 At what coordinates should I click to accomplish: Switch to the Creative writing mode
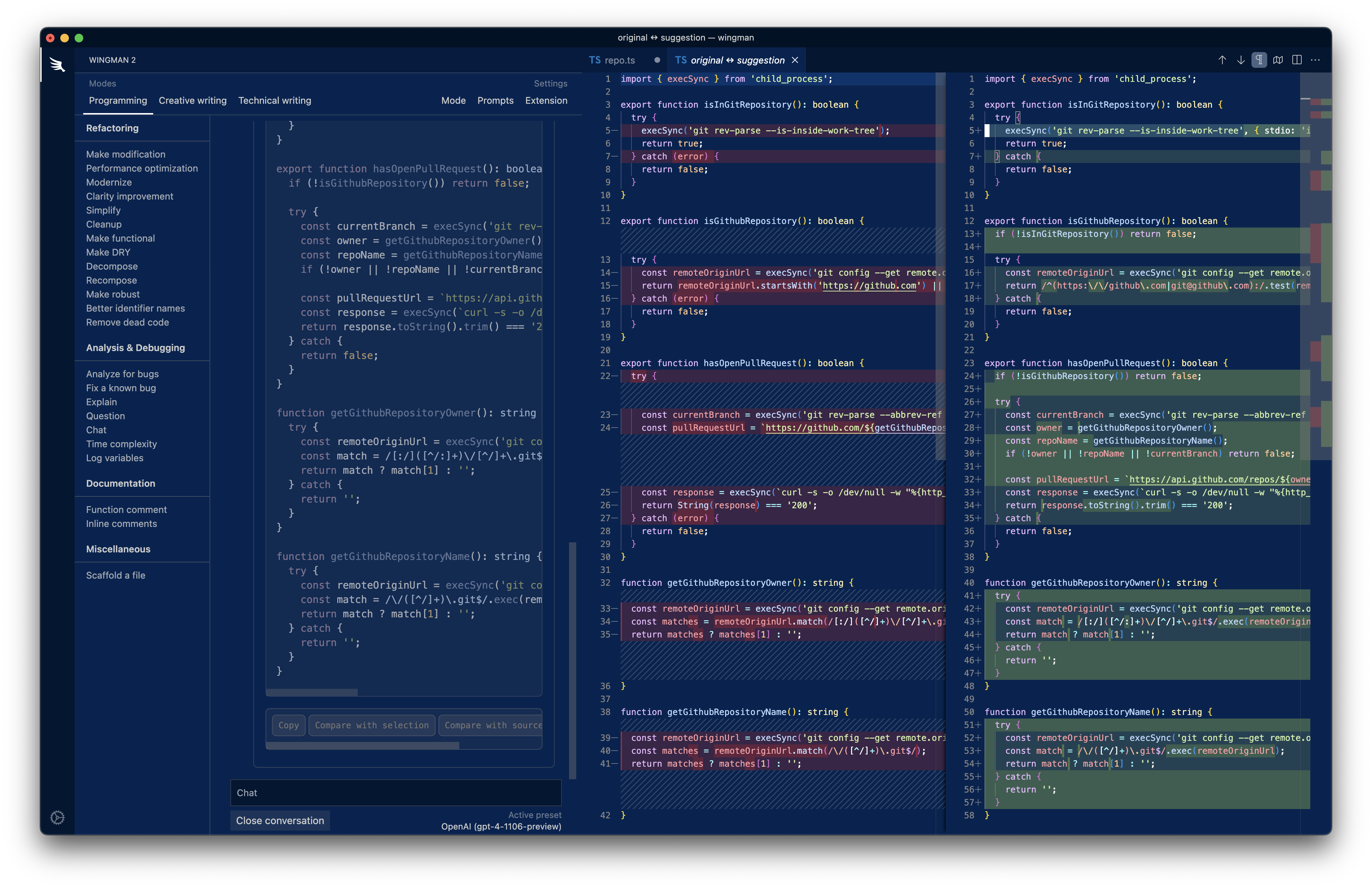click(x=192, y=101)
